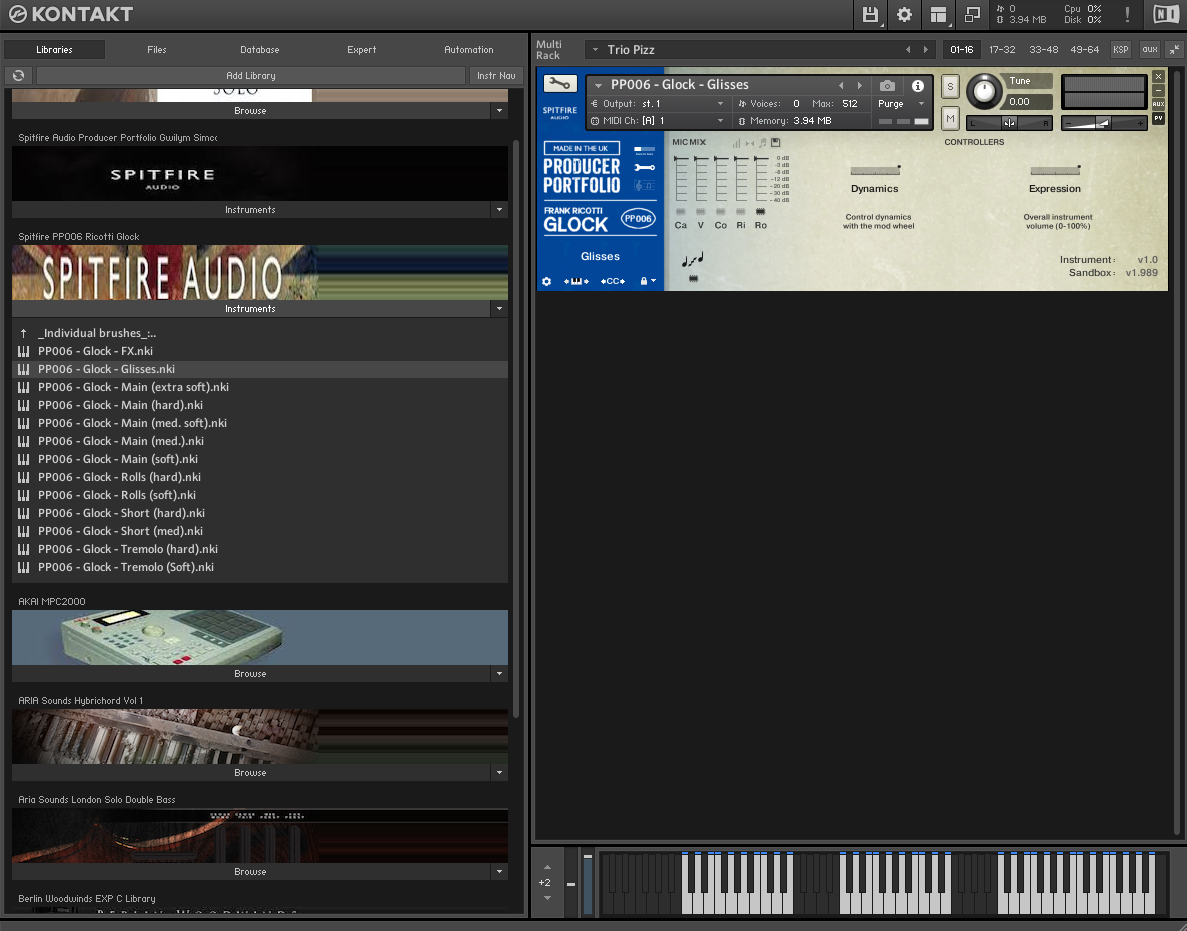
Task: Open the CC mapping icon
Action: tap(612, 282)
